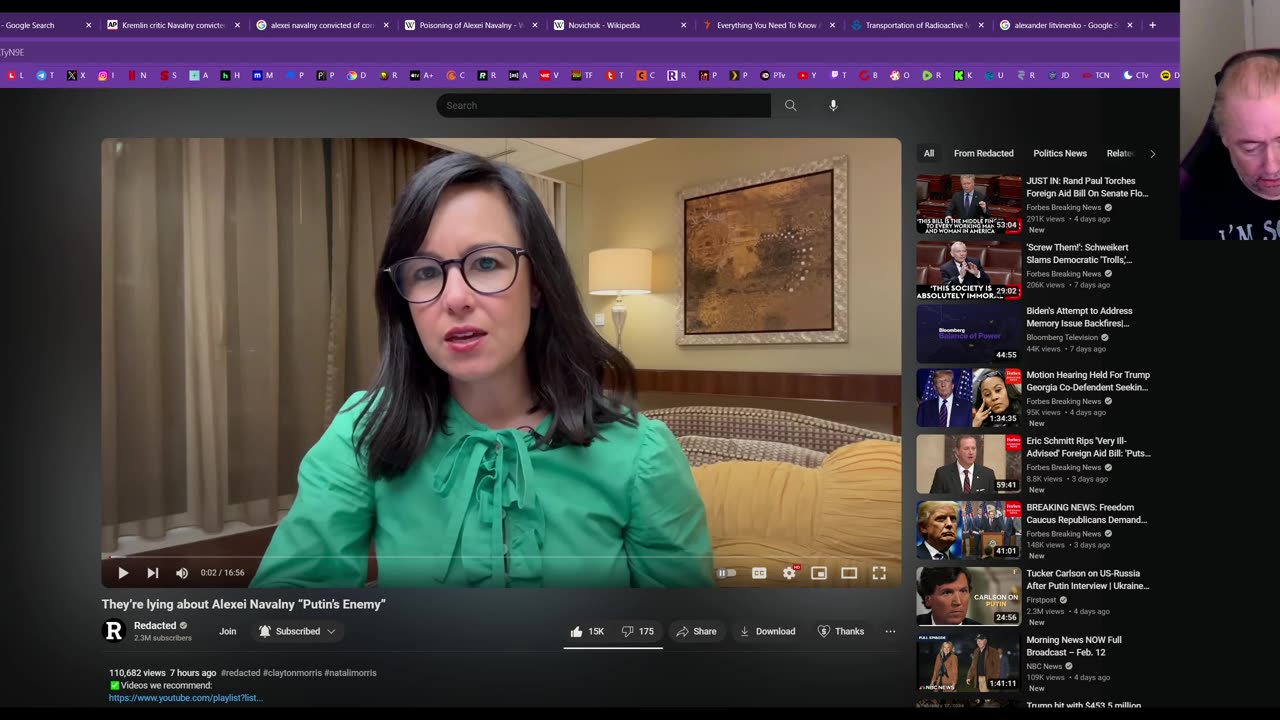Click the search magnifier button
This screenshot has height=720, width=1280.
[x=790, y=105]
